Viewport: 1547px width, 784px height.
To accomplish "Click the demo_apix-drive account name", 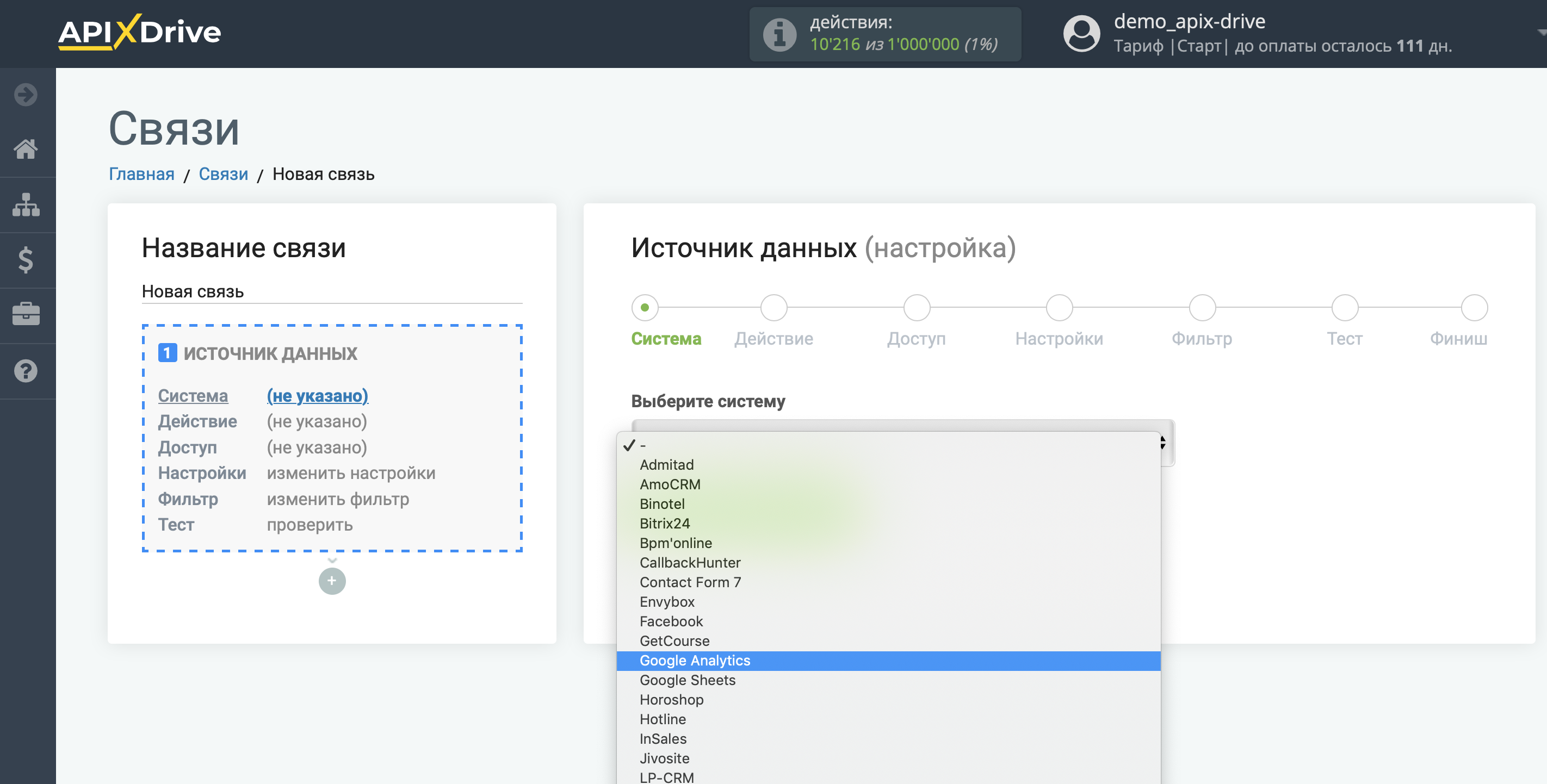I will coord(1189,22).
